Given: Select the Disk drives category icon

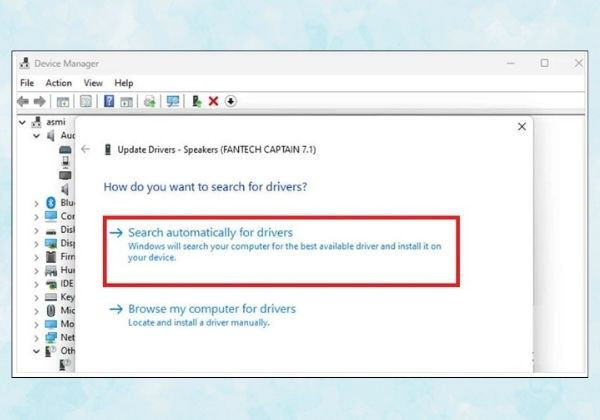Looking at the screenshot, I should (51, 231).
